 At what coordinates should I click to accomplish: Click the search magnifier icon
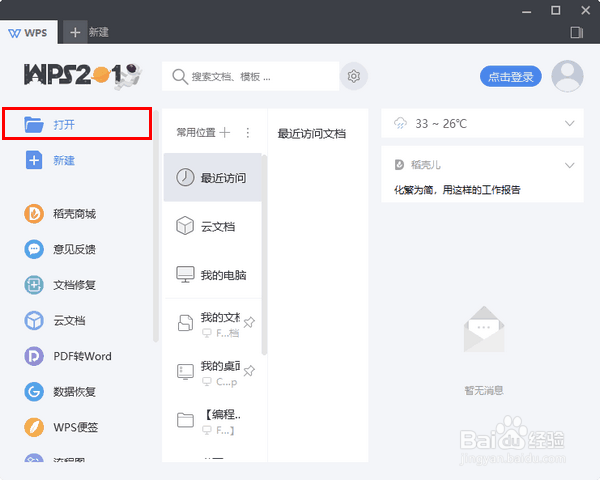[179, 77]
